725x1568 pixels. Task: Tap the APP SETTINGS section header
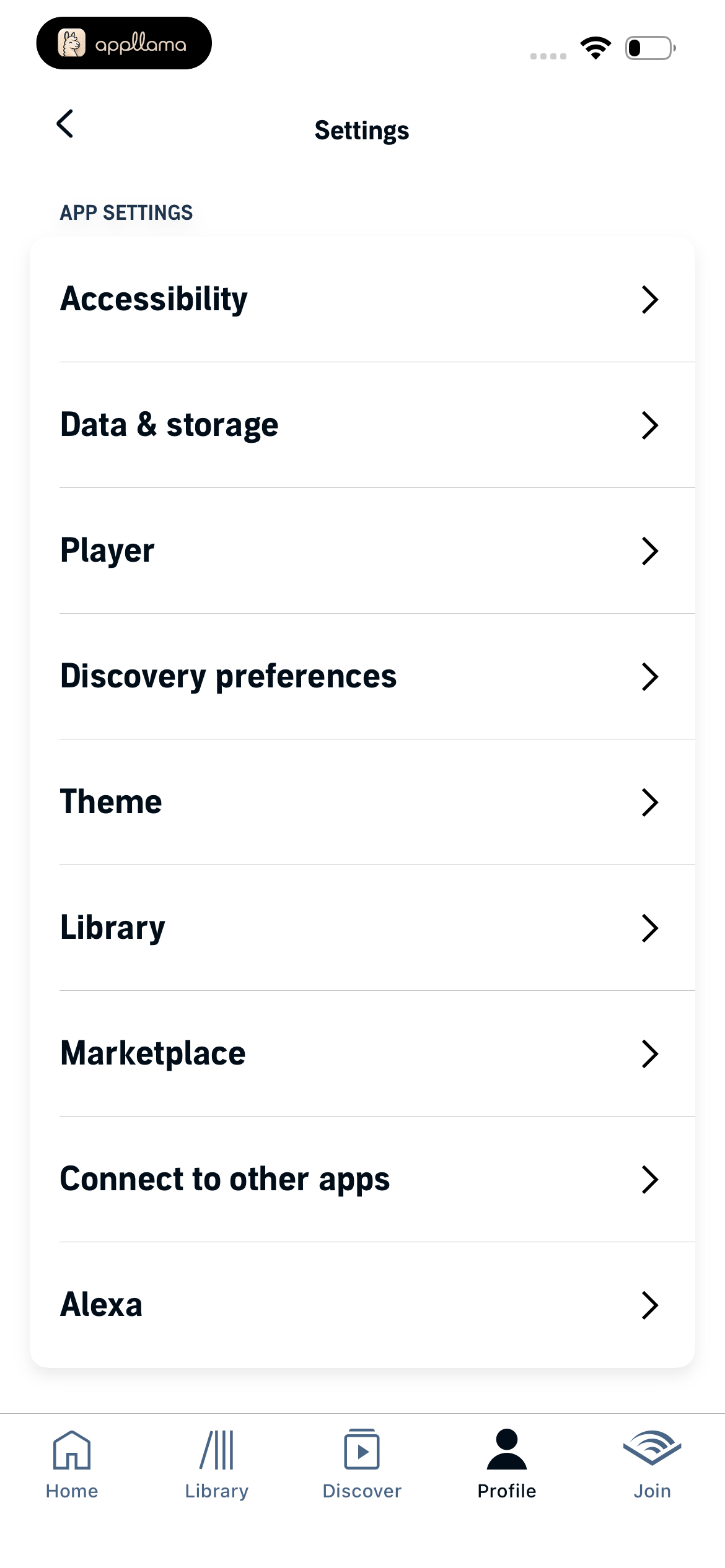click(x=126, y=212)
